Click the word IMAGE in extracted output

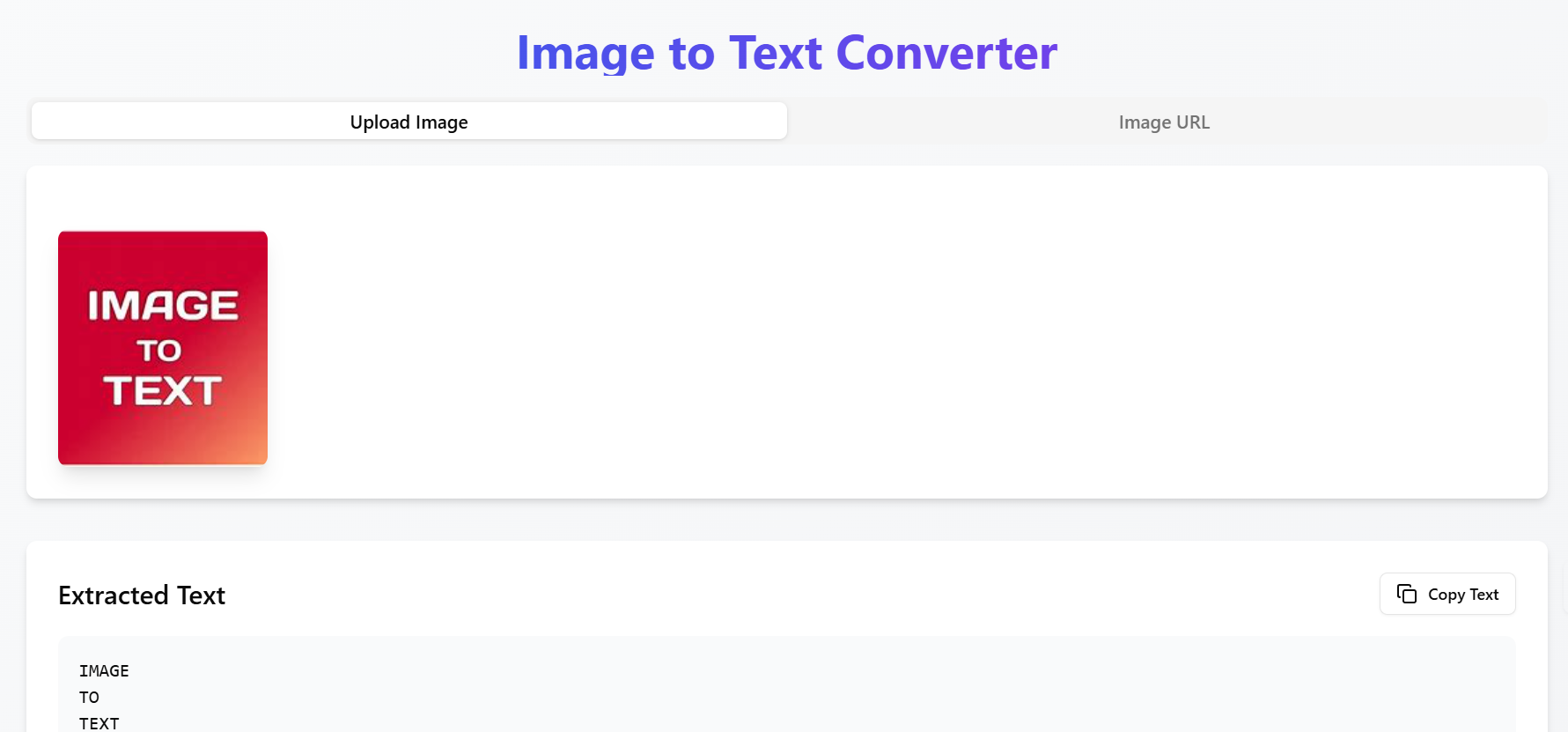104,671
